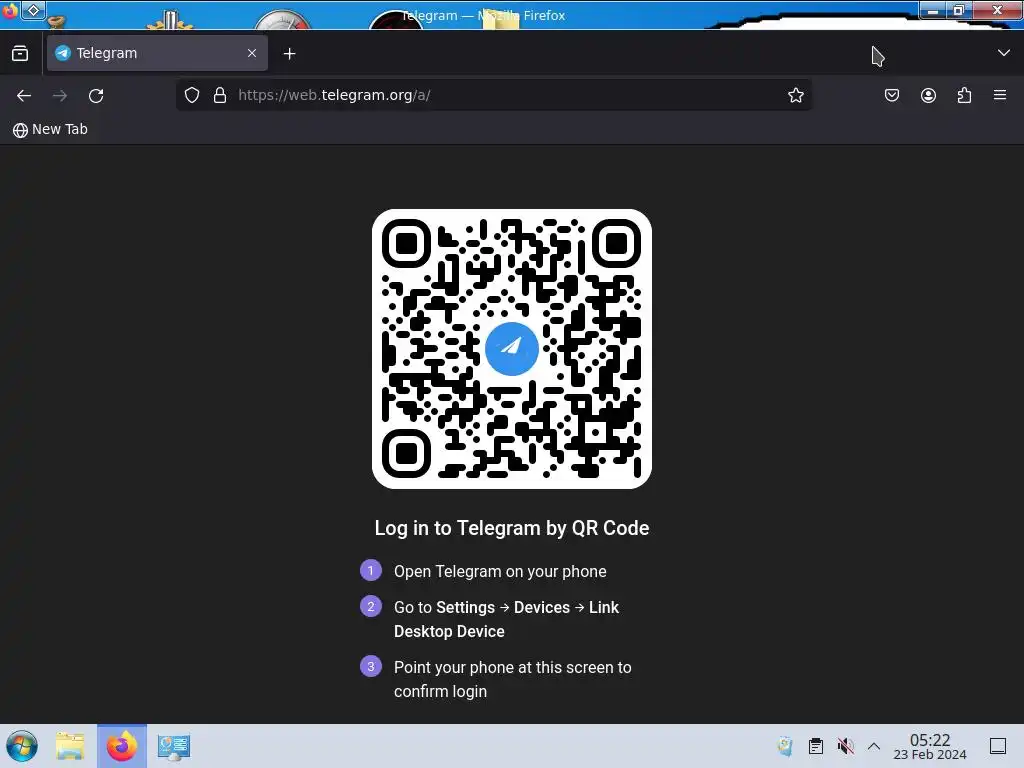Click the "Link Desktop Device" instruction text
This screenshot has height=768, width=1024.
(x=506, y=619)
